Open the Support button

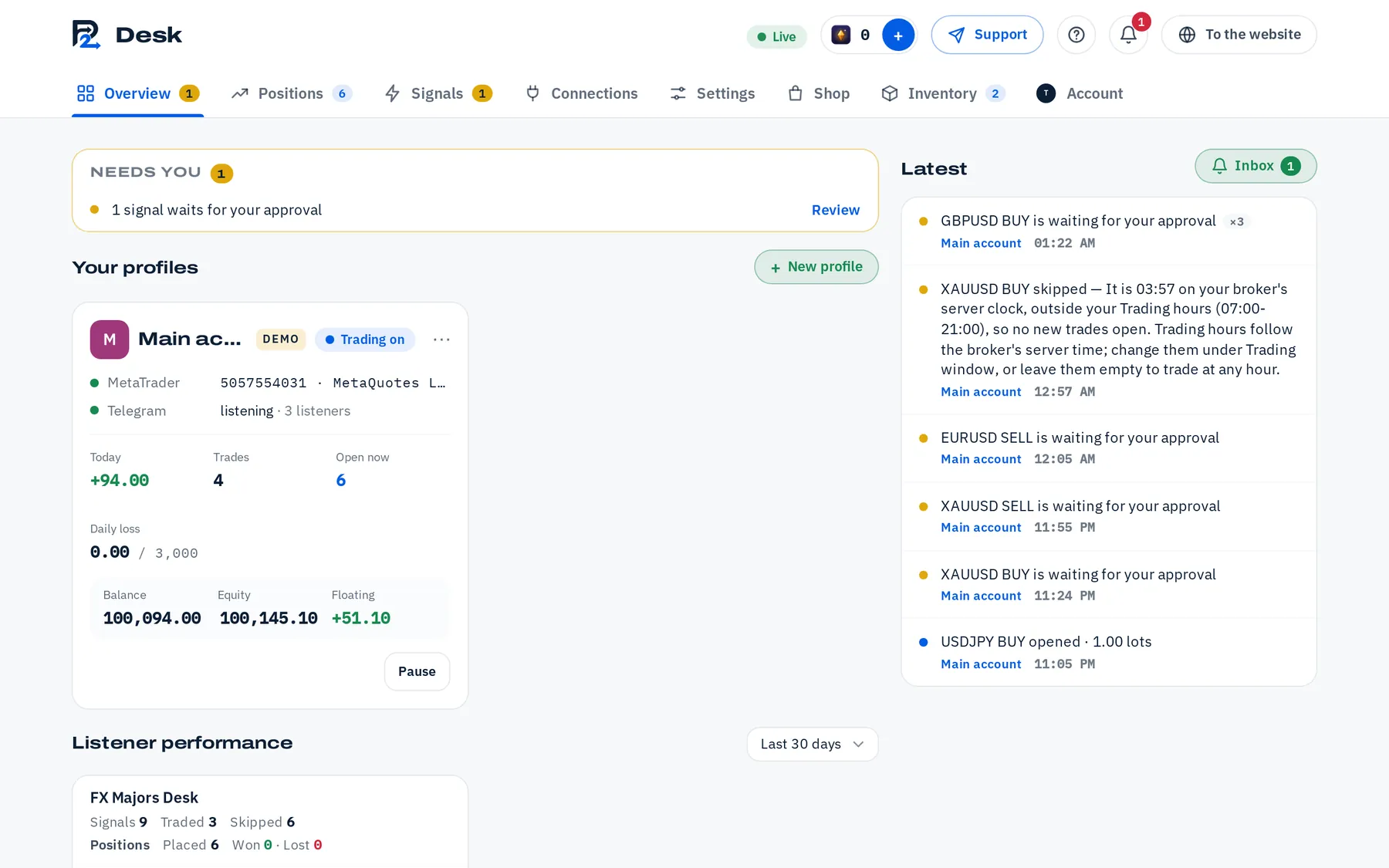[987, 35]
